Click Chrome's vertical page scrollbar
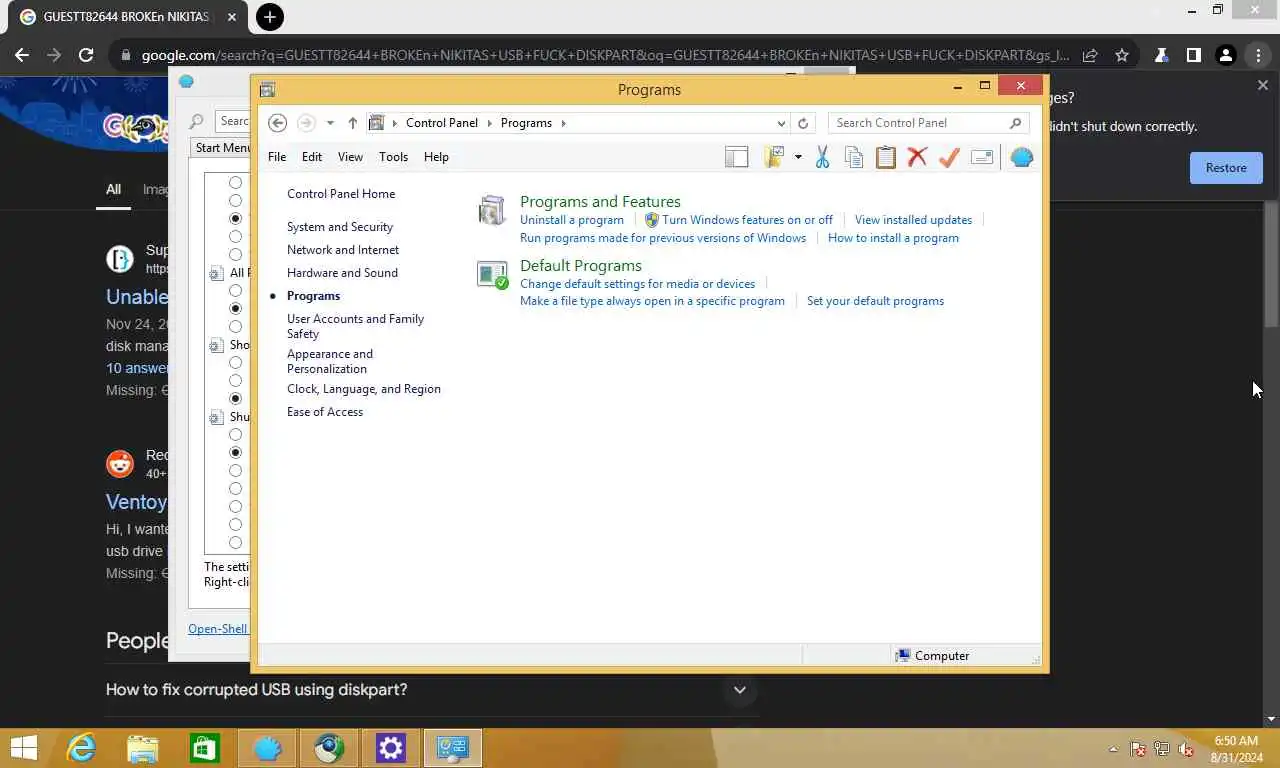Screen dimensions: 1280x768 [x=1271, y=265]
